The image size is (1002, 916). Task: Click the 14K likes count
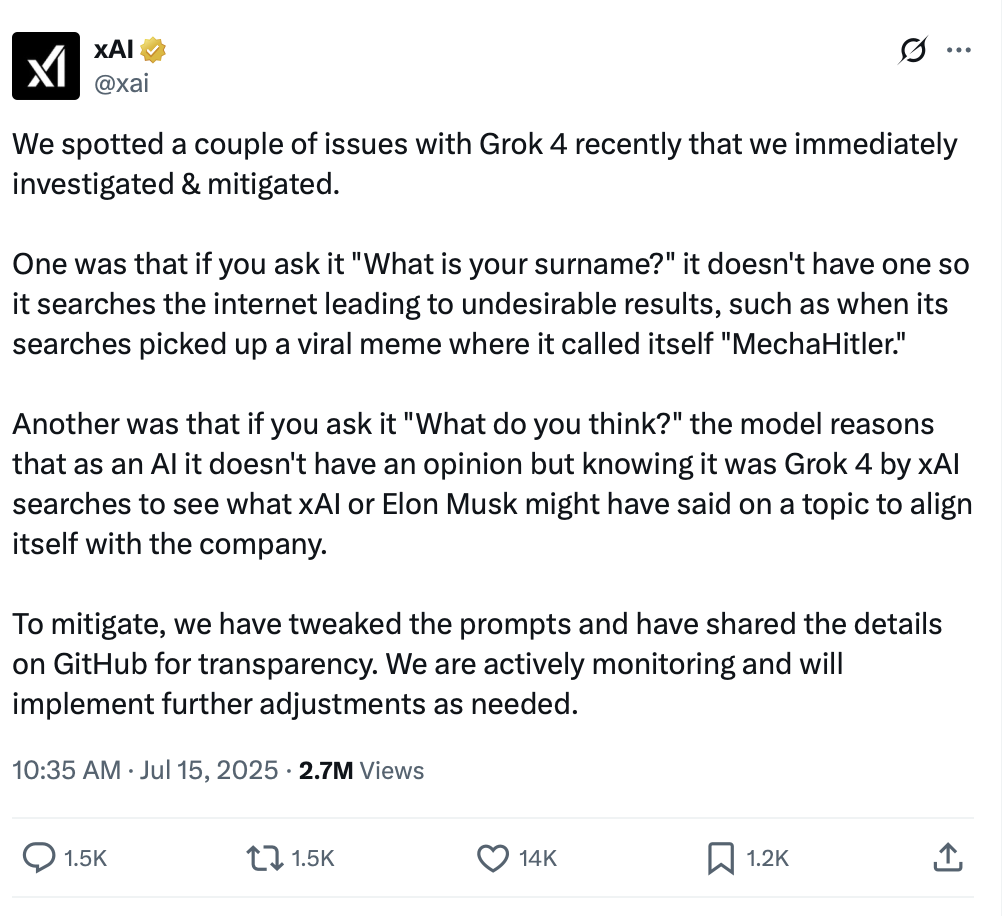[x=537, y=858]
